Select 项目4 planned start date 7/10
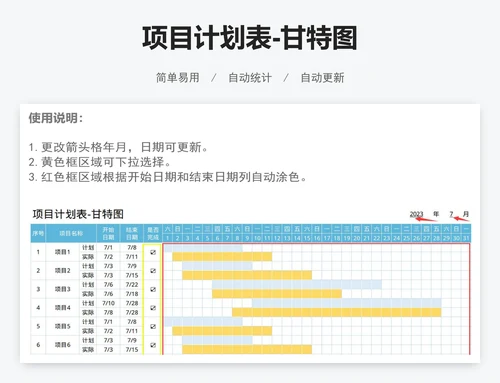Screen dimensions: 500x383 point(108,303)
